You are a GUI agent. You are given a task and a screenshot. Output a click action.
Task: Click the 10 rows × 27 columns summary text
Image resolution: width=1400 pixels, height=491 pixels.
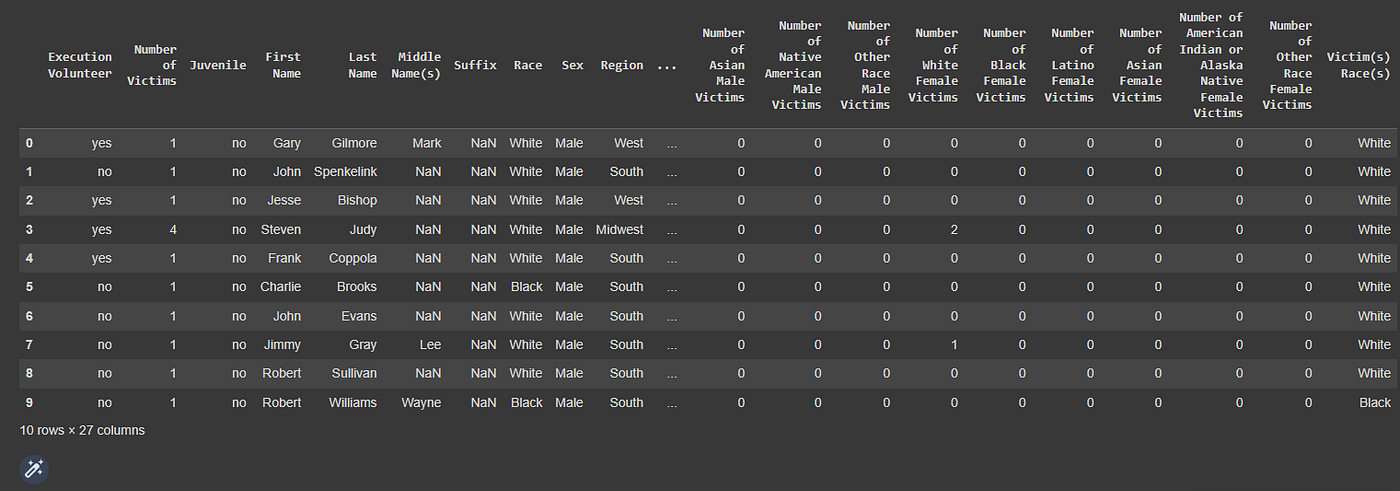pyautogui.click(x=83, y=430)
